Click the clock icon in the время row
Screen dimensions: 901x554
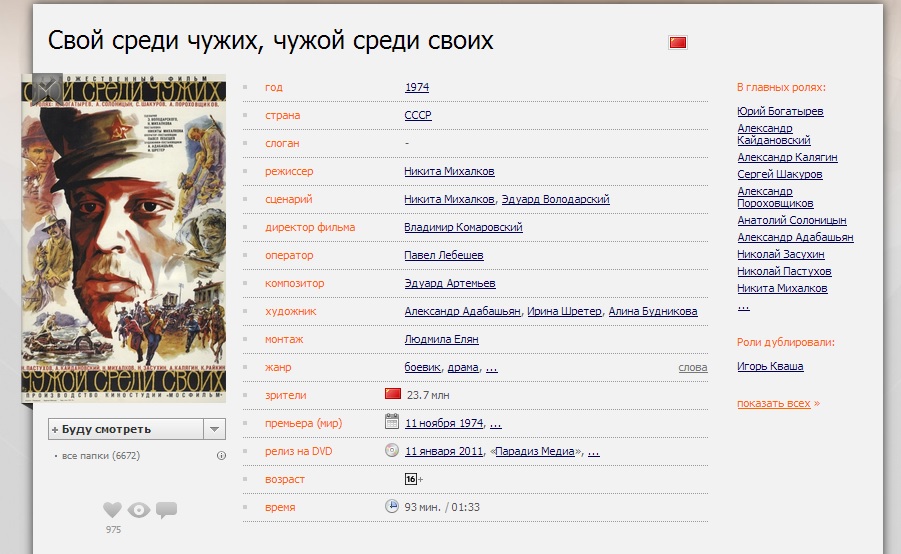pos(392,506)
